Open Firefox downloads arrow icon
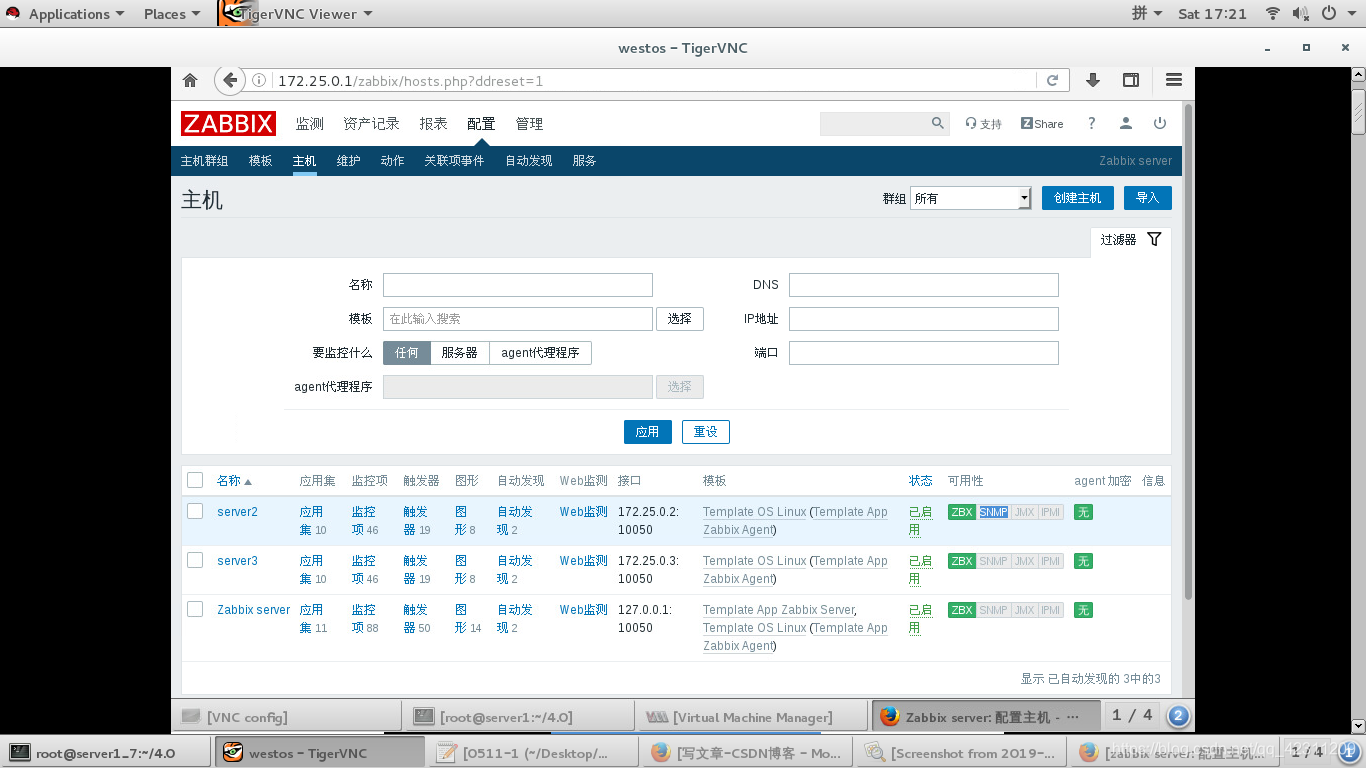 coord(1093,81)
